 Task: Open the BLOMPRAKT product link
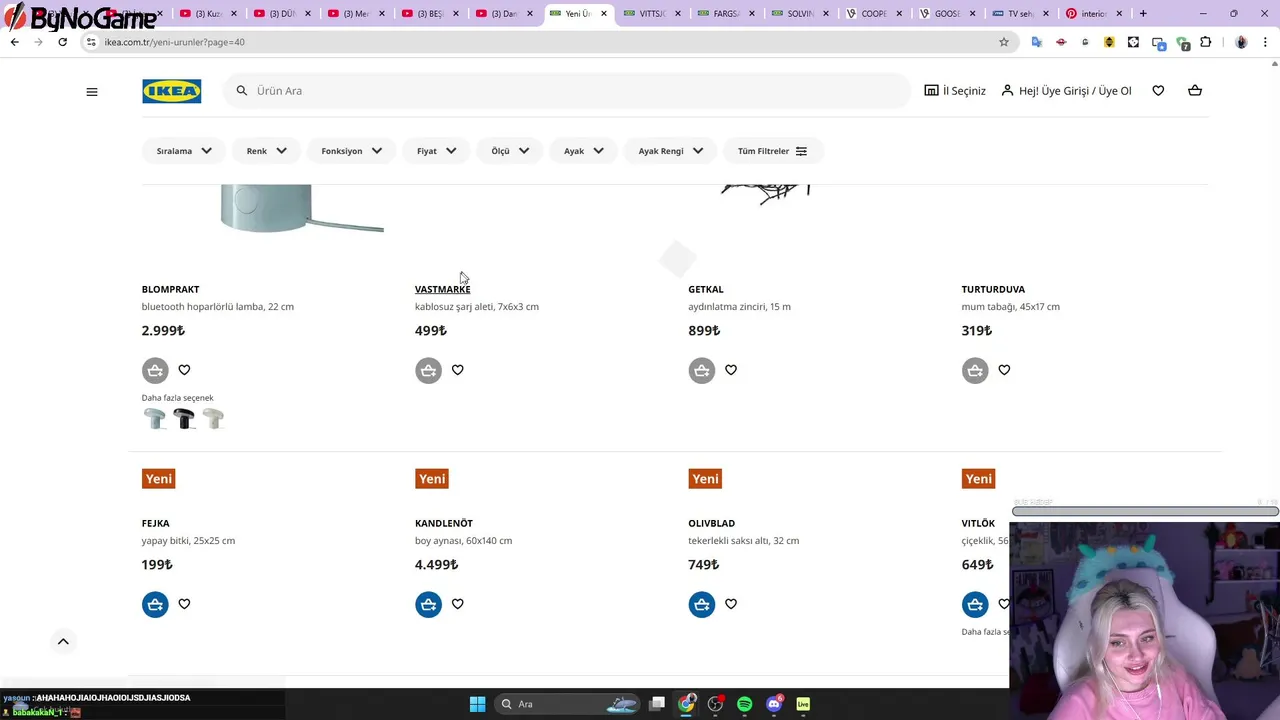click(170, 289)
